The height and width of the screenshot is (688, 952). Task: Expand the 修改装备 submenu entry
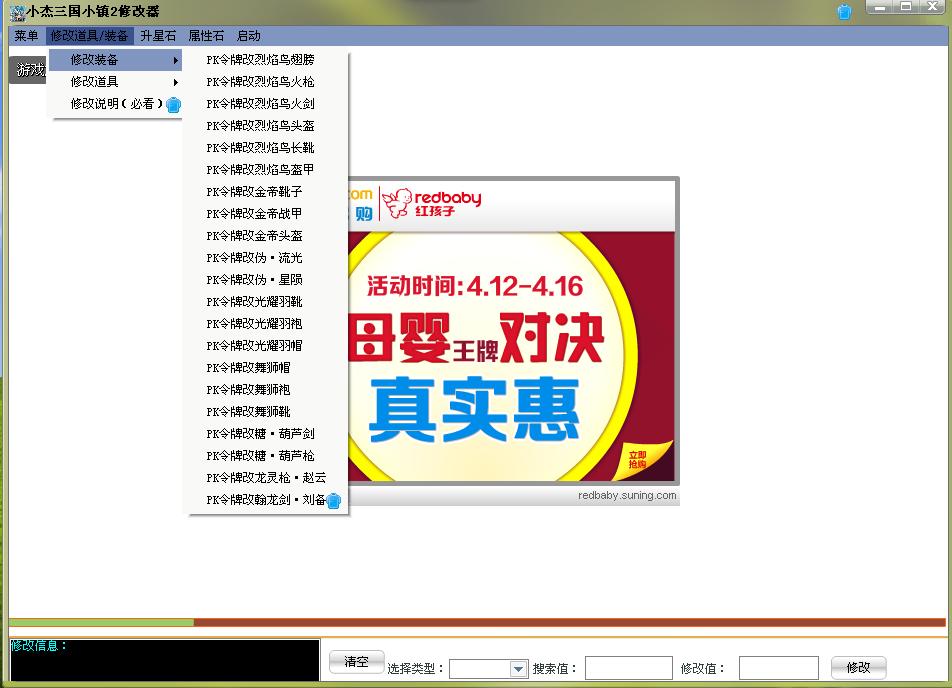coord(116,60)
